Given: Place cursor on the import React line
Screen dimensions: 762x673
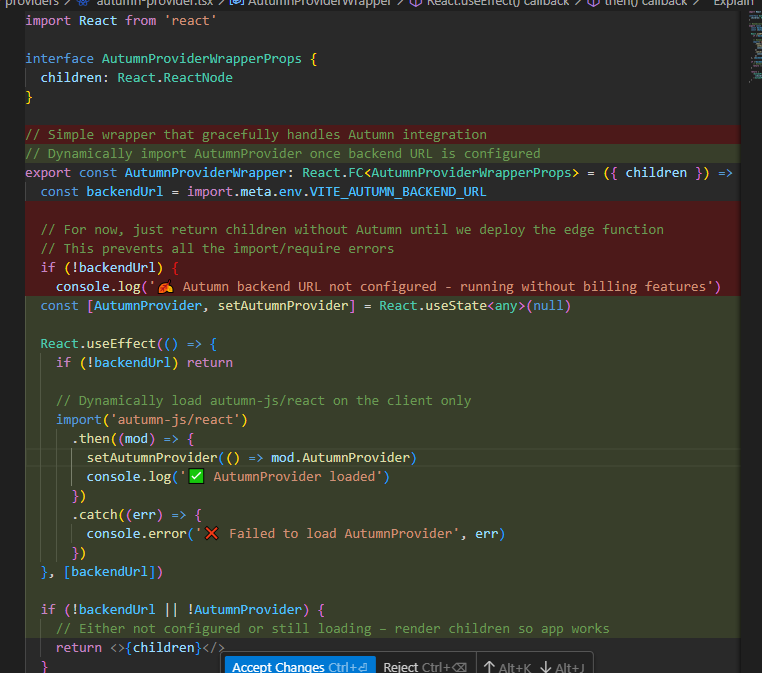Looking at the screenshot, I should (x=120, y=20).
